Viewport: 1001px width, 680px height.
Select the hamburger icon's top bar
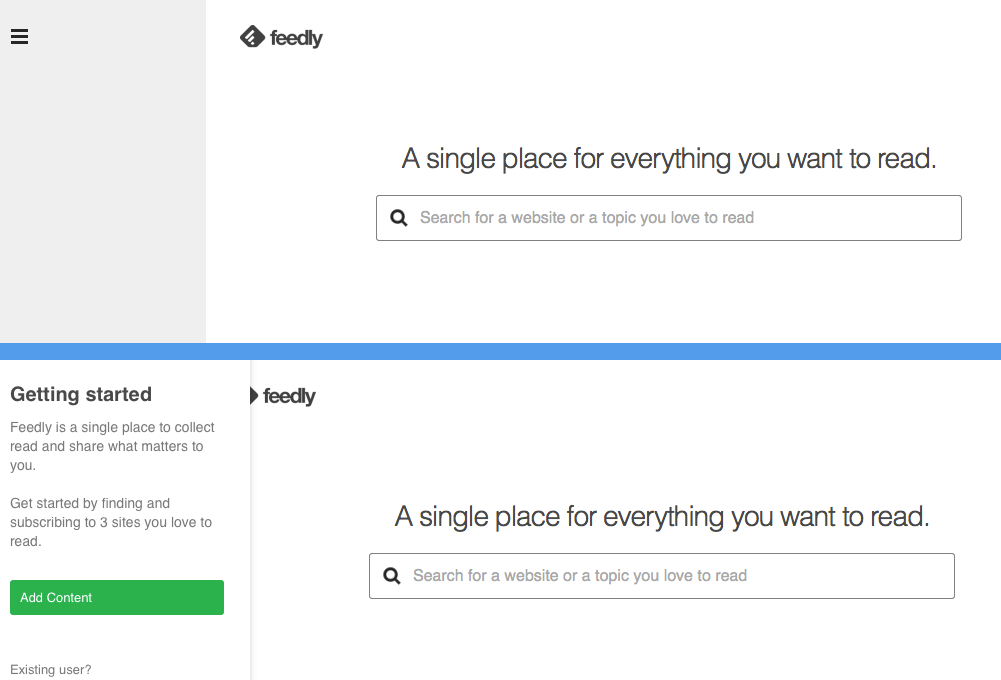[x=19, y=31]
